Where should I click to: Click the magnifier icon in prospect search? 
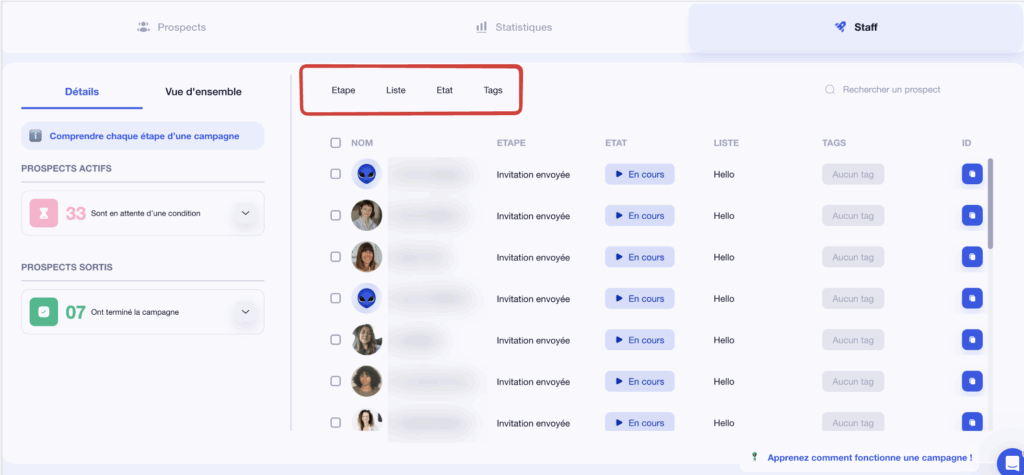pos(829,90)
